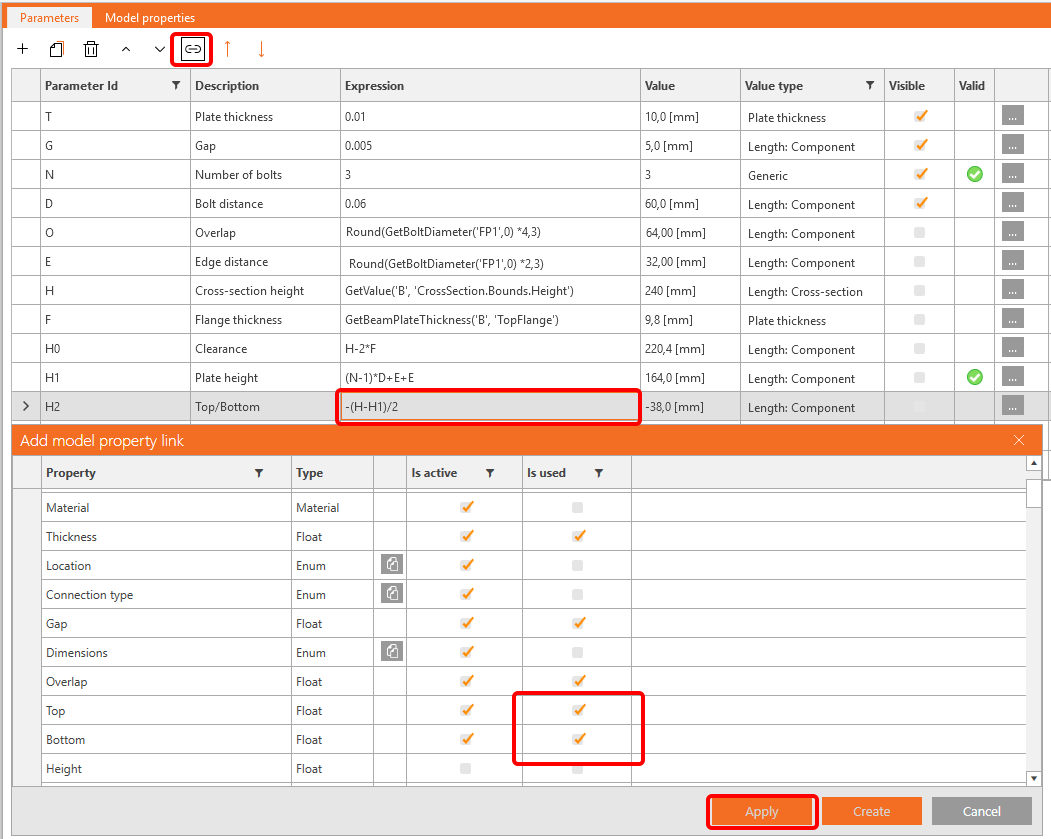Click the delete trash icon
Viewport: 1051px width, 839px height.
click(91, 49)
